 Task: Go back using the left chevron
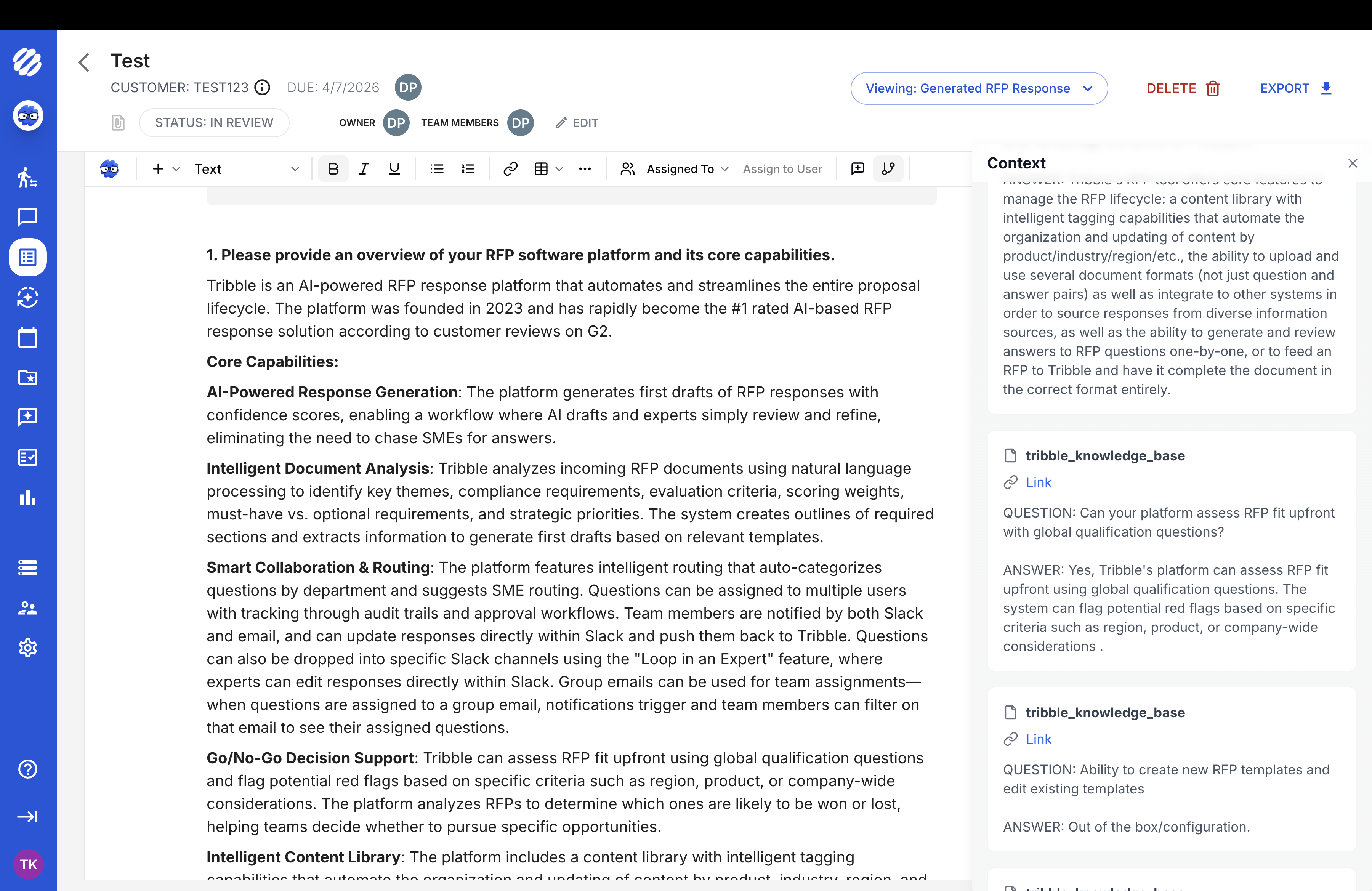coord(84,62)
